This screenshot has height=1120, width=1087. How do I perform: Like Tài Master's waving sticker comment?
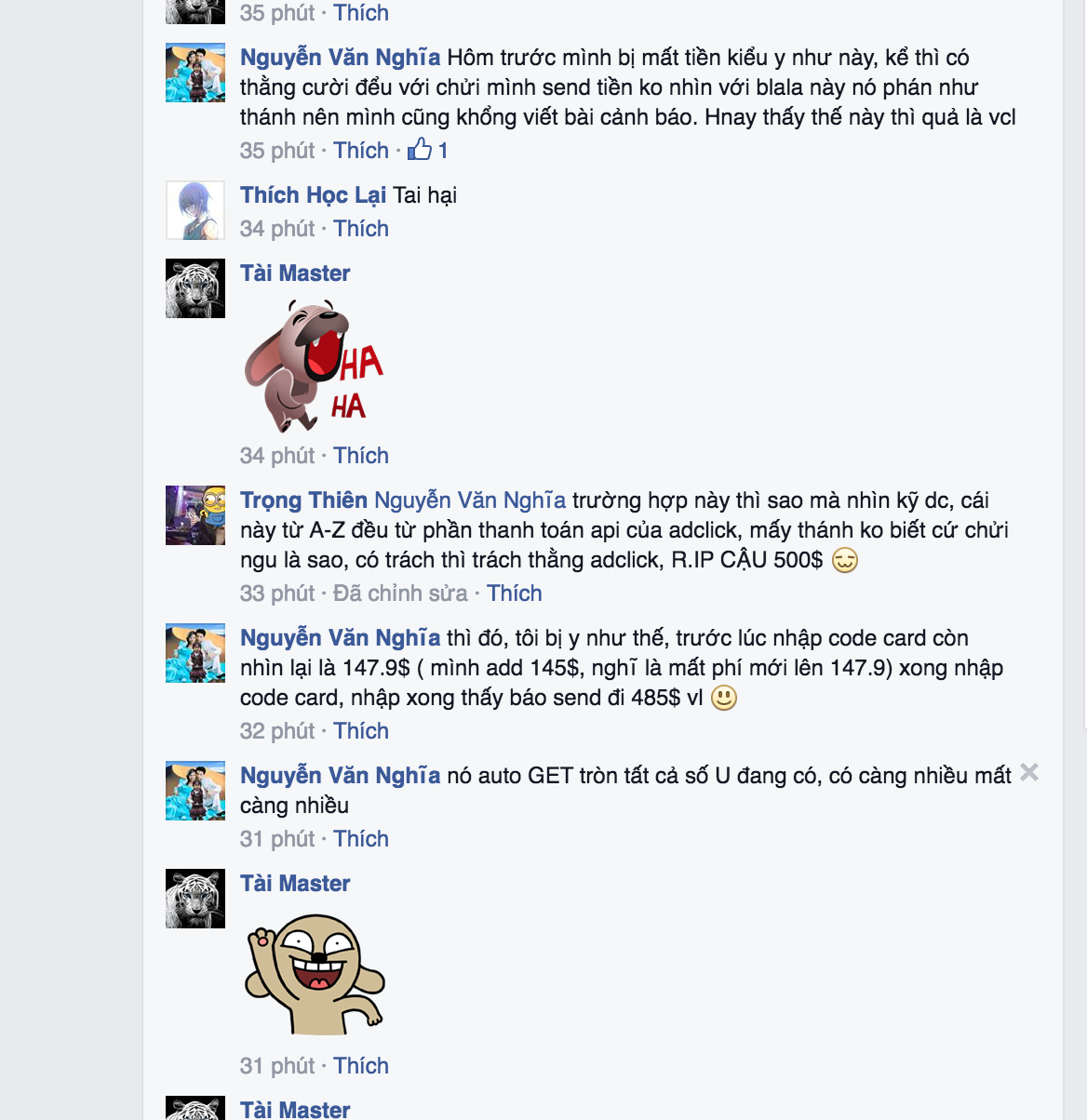361,1066
